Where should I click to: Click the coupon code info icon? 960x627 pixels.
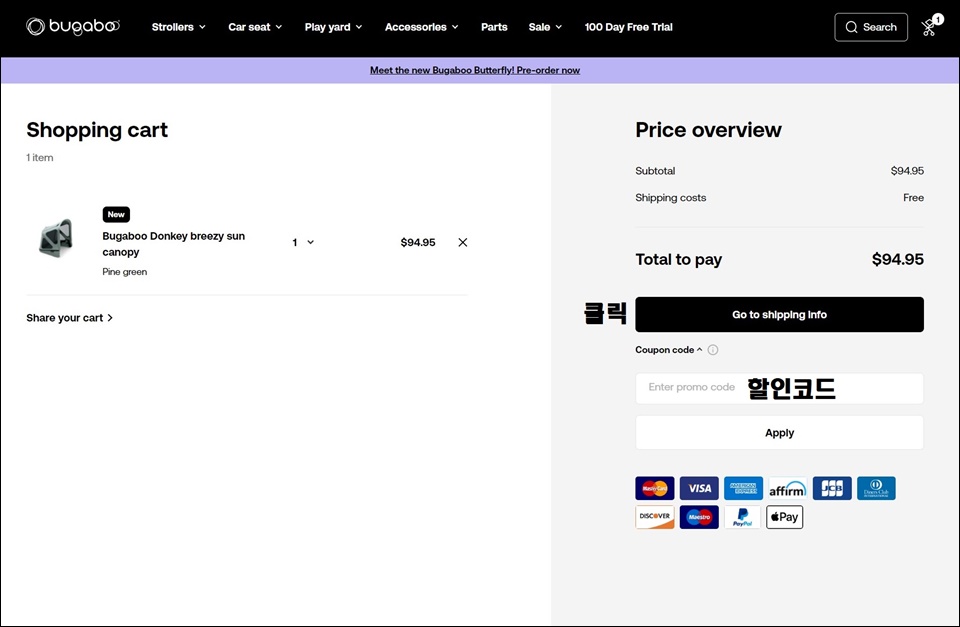(713, 350)
